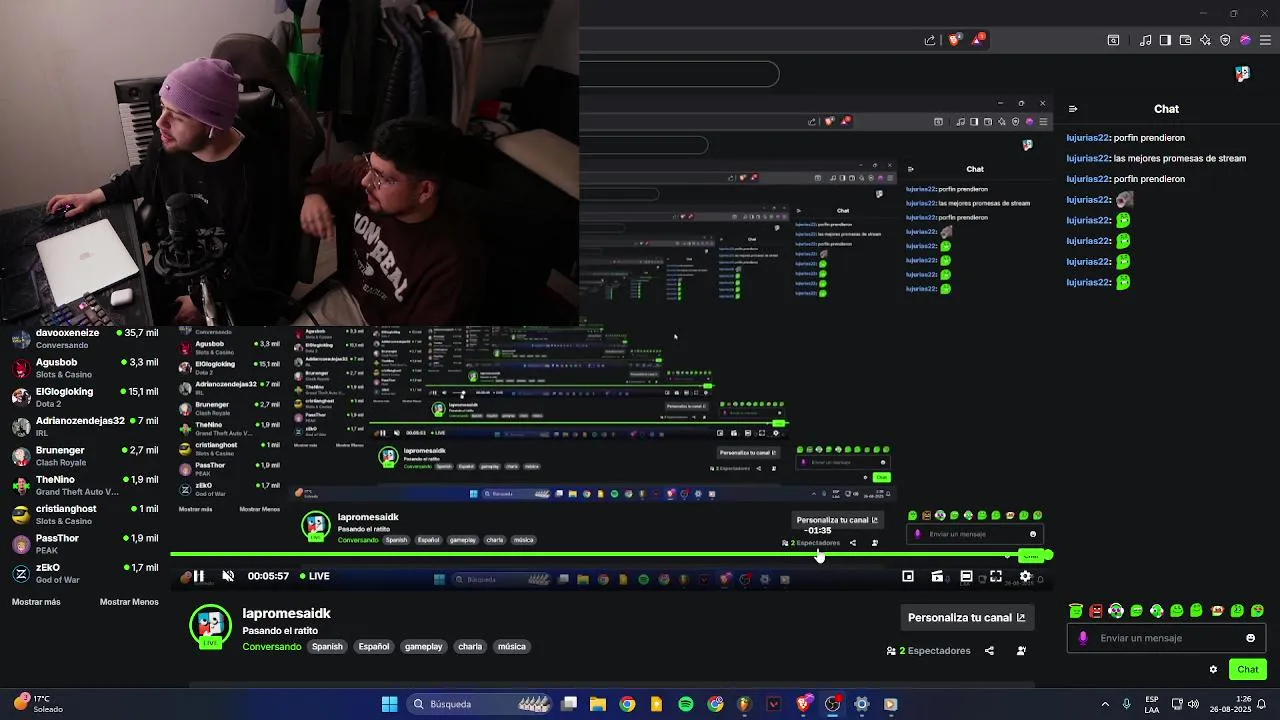The width and height of the screenshot is (1280, 720).
Task: Select the música tag
Action: click(x=511, y=647)
